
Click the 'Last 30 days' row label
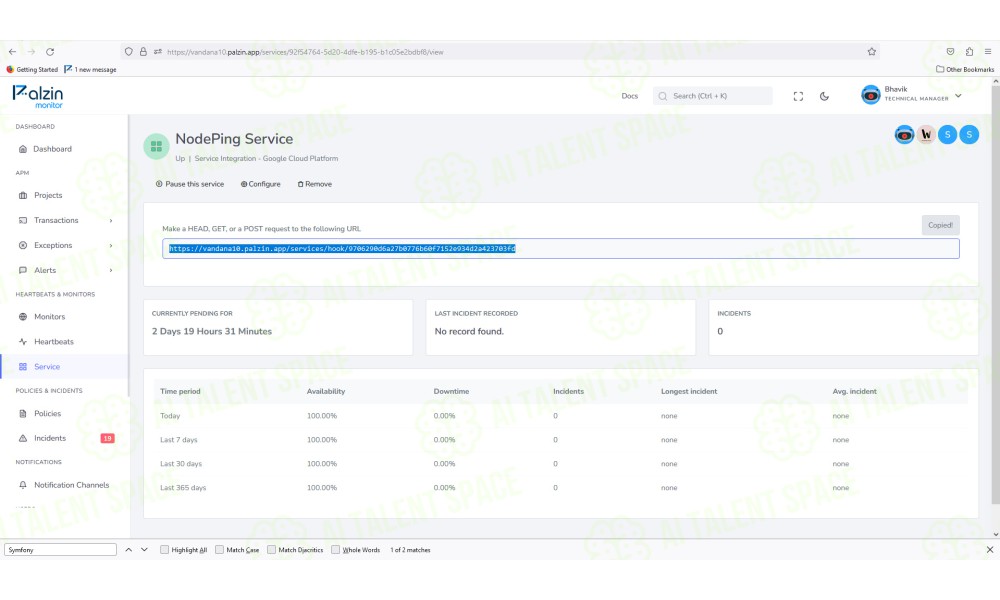click(181, 464)
